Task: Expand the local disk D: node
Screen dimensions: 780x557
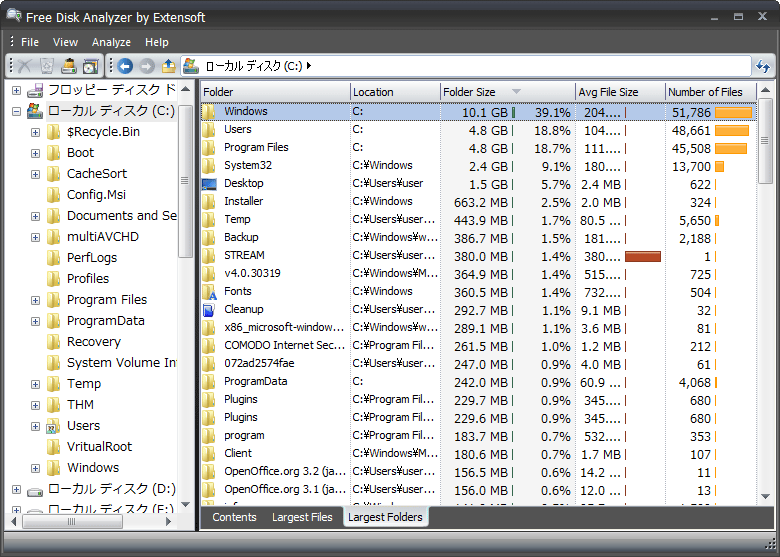Action: [x=16, y=489]
